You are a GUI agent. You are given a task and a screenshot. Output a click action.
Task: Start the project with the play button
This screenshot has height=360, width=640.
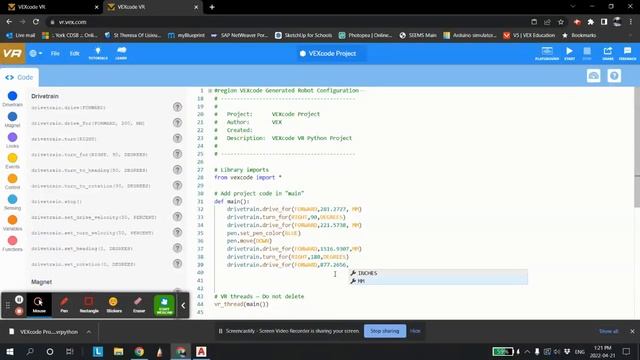(x=569, y=53)
